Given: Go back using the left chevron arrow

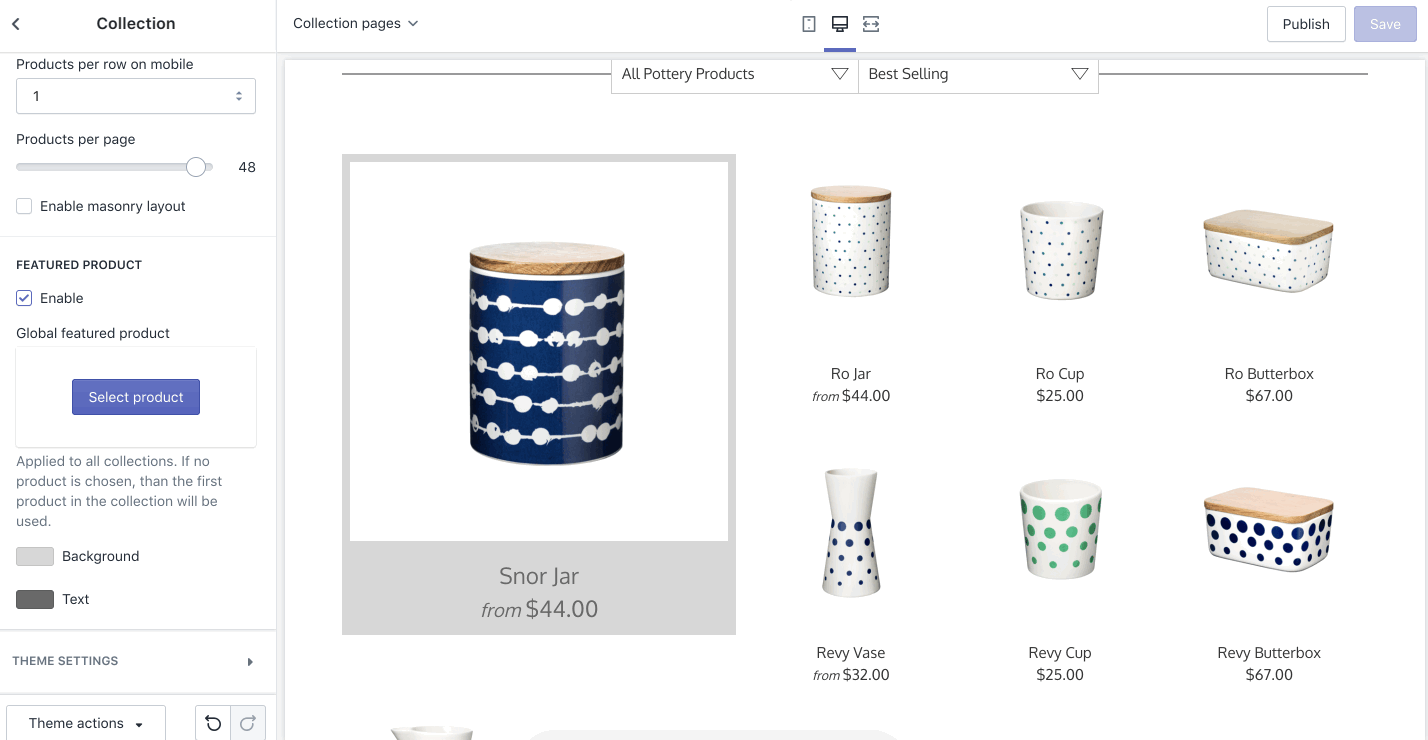Looking at the screenshot, I should pos(16,24).
